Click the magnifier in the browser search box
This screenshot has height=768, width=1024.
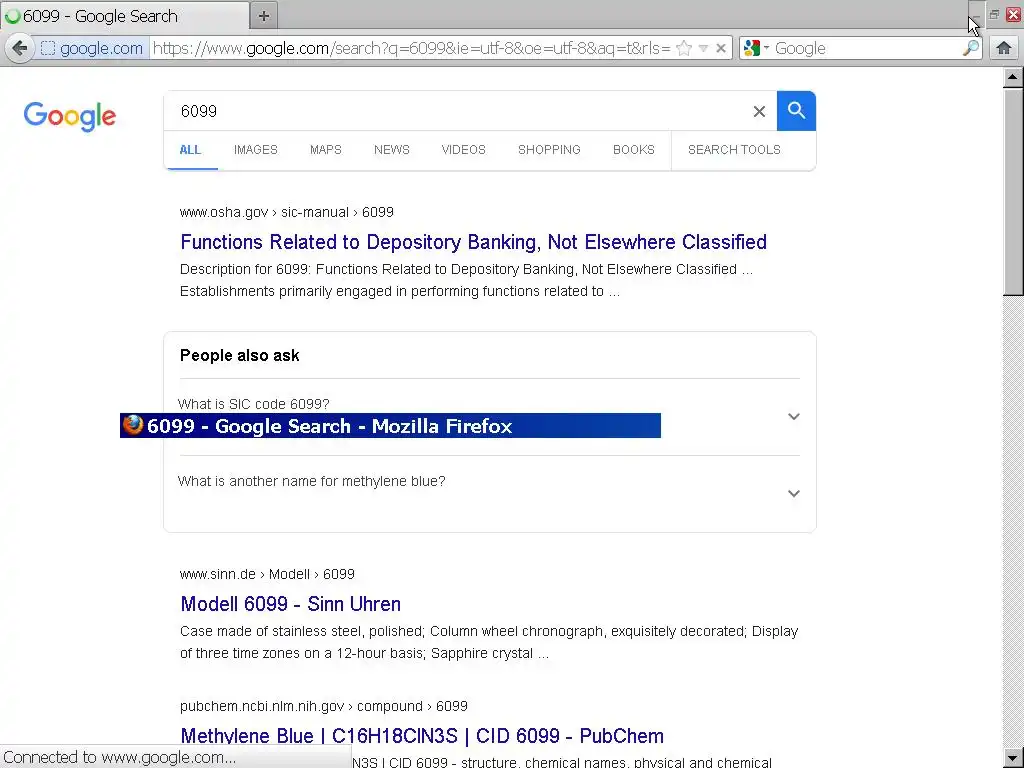(x=970, y=48)
